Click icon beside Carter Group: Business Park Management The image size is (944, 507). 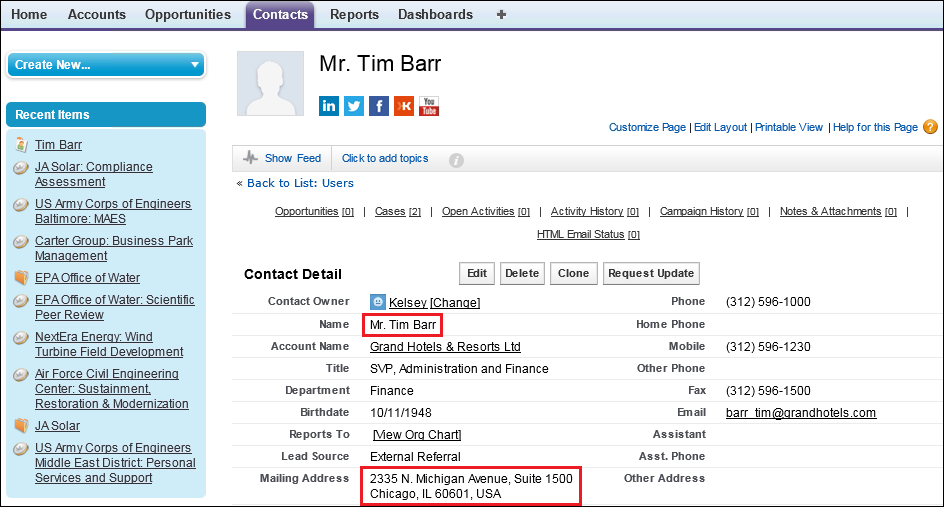[x=21, y=241]
